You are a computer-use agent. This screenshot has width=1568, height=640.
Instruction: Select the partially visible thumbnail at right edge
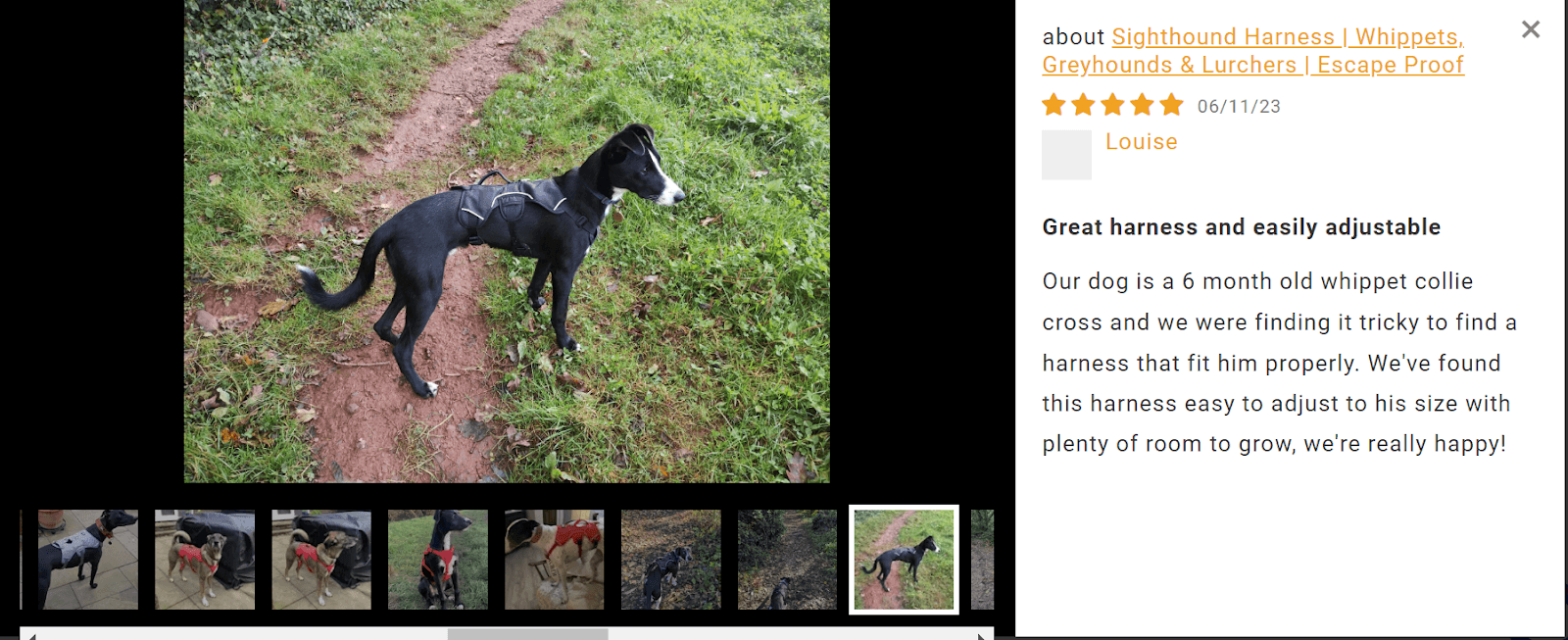[982, 560]
